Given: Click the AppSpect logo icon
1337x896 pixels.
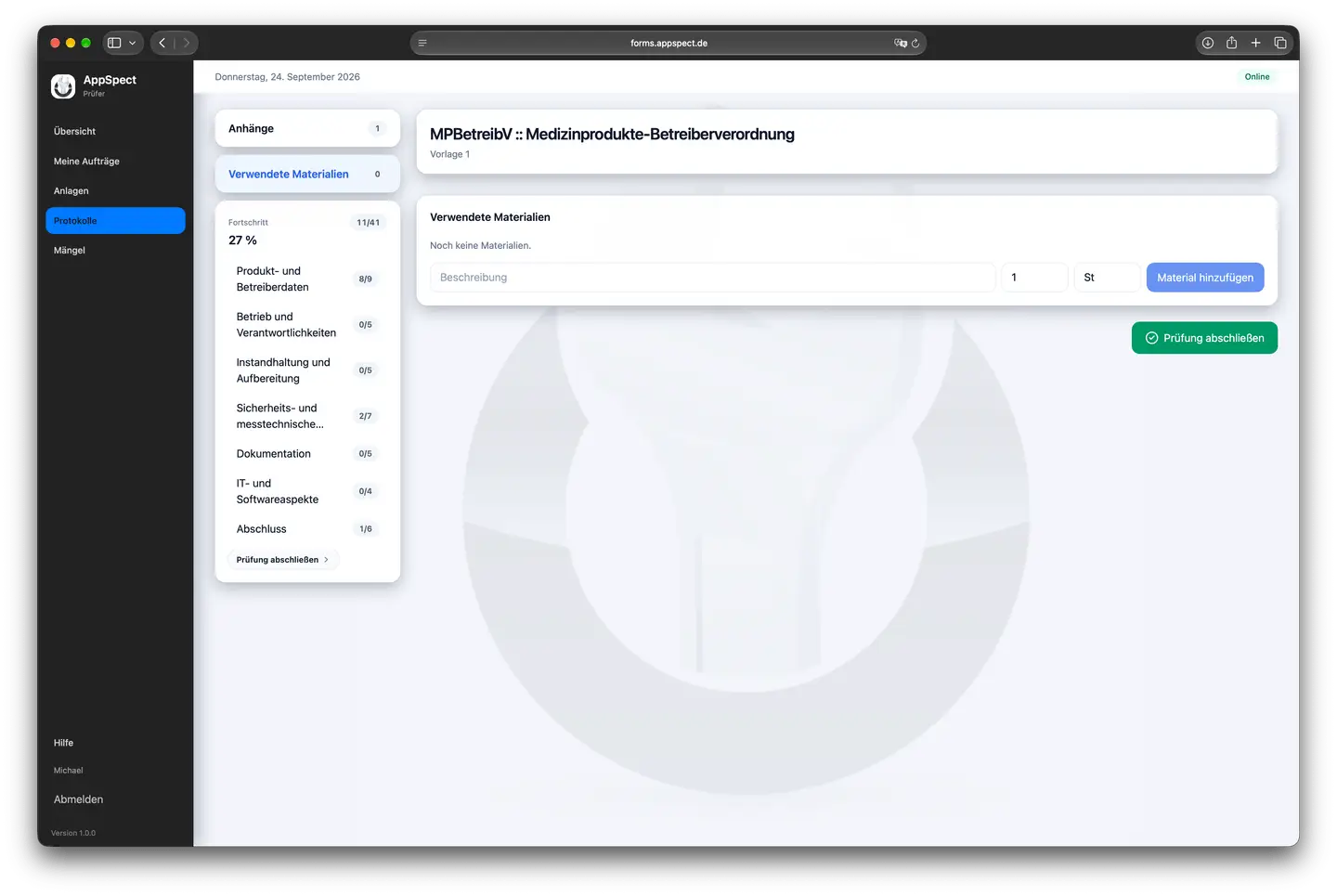Looking at the screenshot, I should 63,86.
